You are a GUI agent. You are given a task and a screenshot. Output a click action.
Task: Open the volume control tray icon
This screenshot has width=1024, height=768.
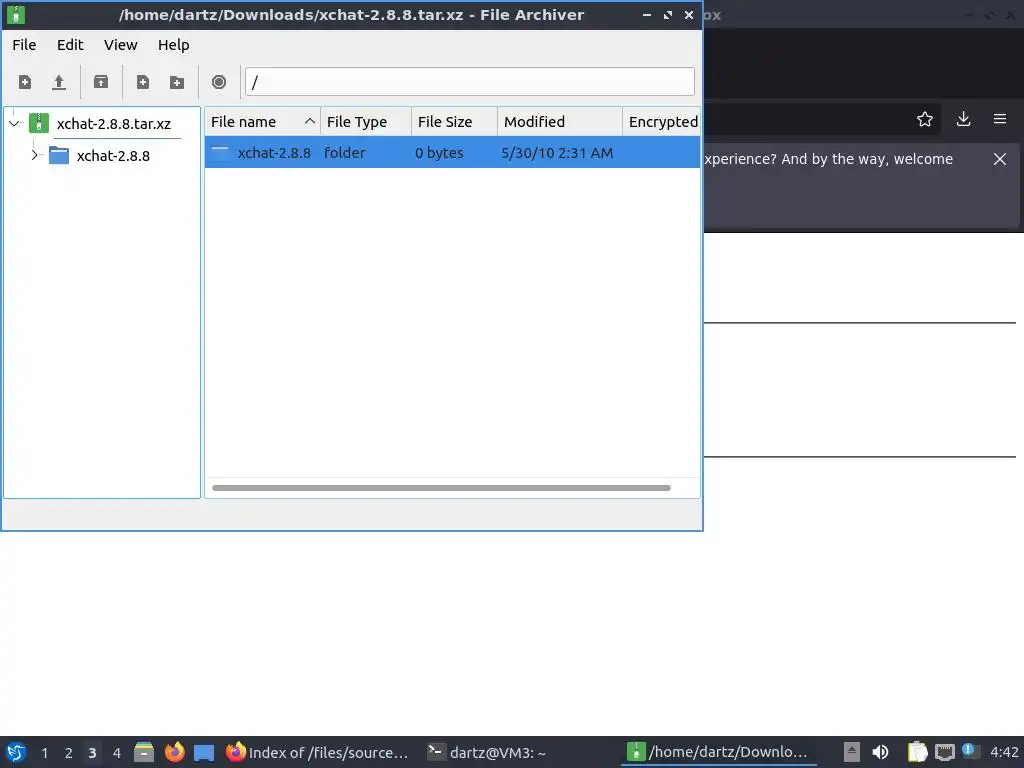coord(880,752)
